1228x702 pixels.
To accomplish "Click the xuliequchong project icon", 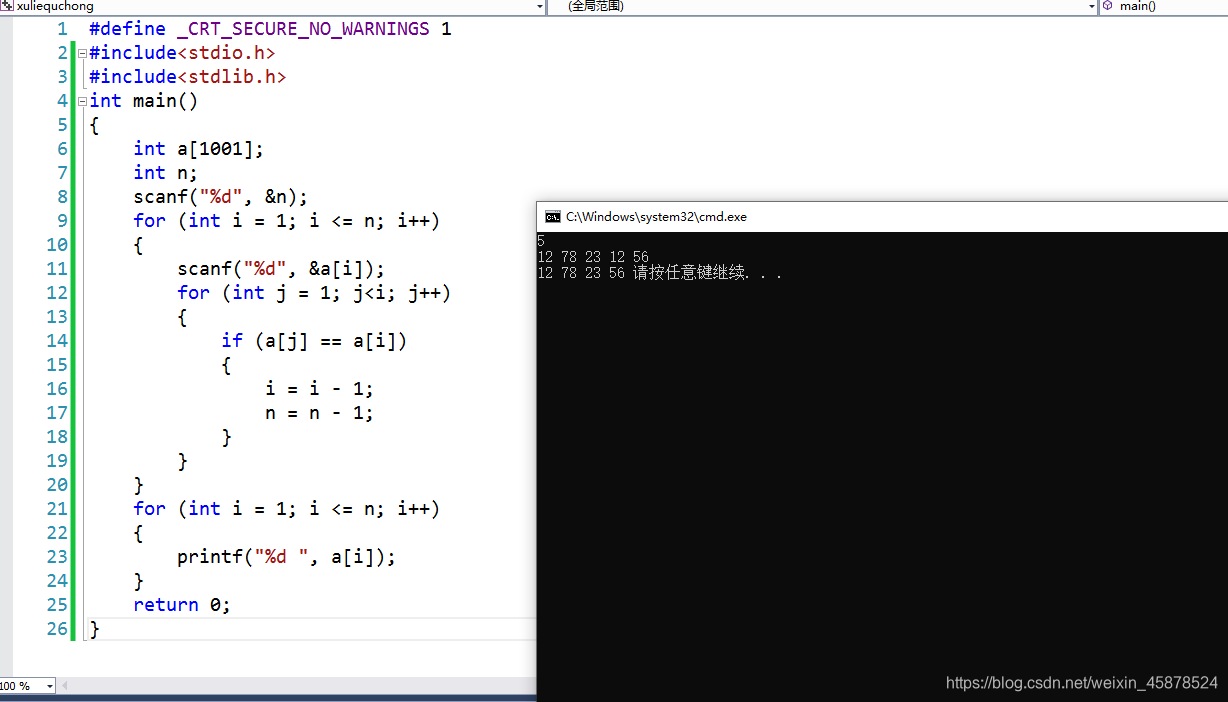I will [x=8, y=6].
